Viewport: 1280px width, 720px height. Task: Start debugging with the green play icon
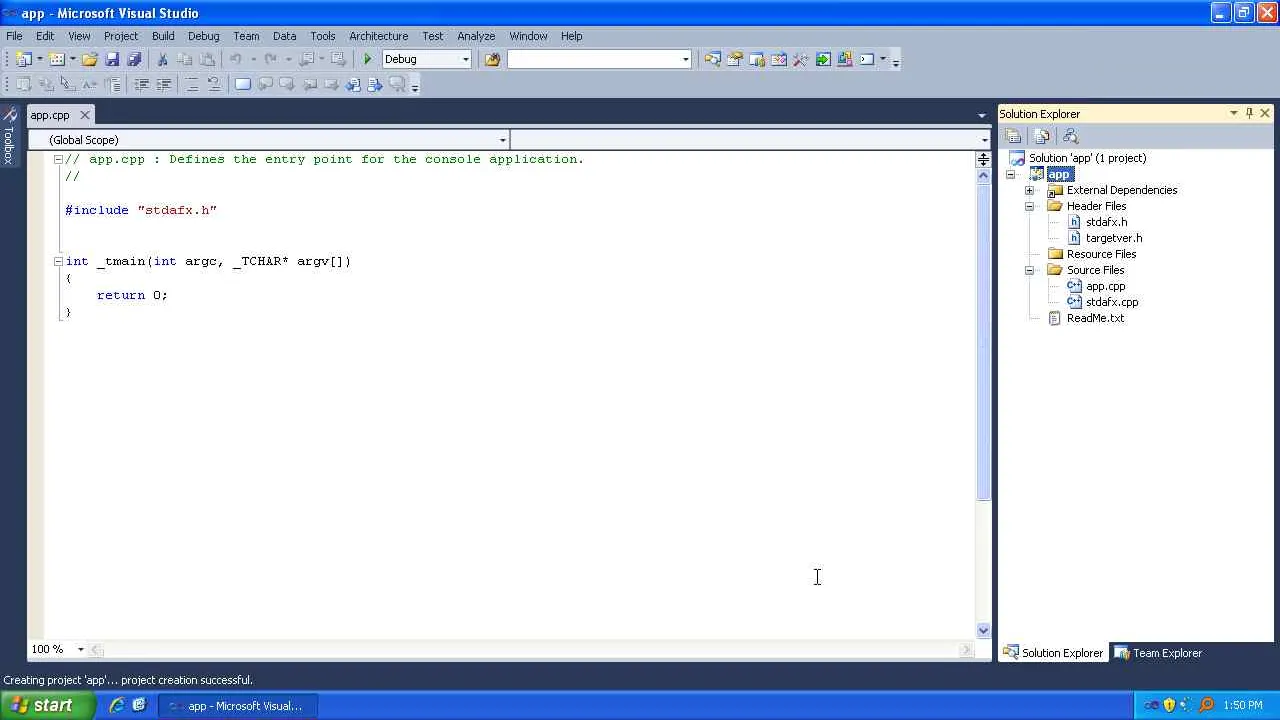(x=368, y=59)
